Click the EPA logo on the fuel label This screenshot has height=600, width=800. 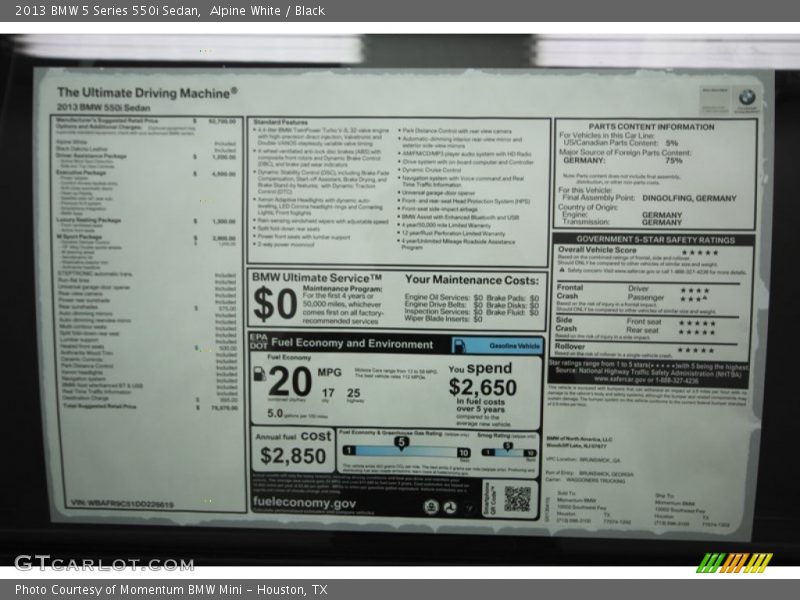point(259,337)
